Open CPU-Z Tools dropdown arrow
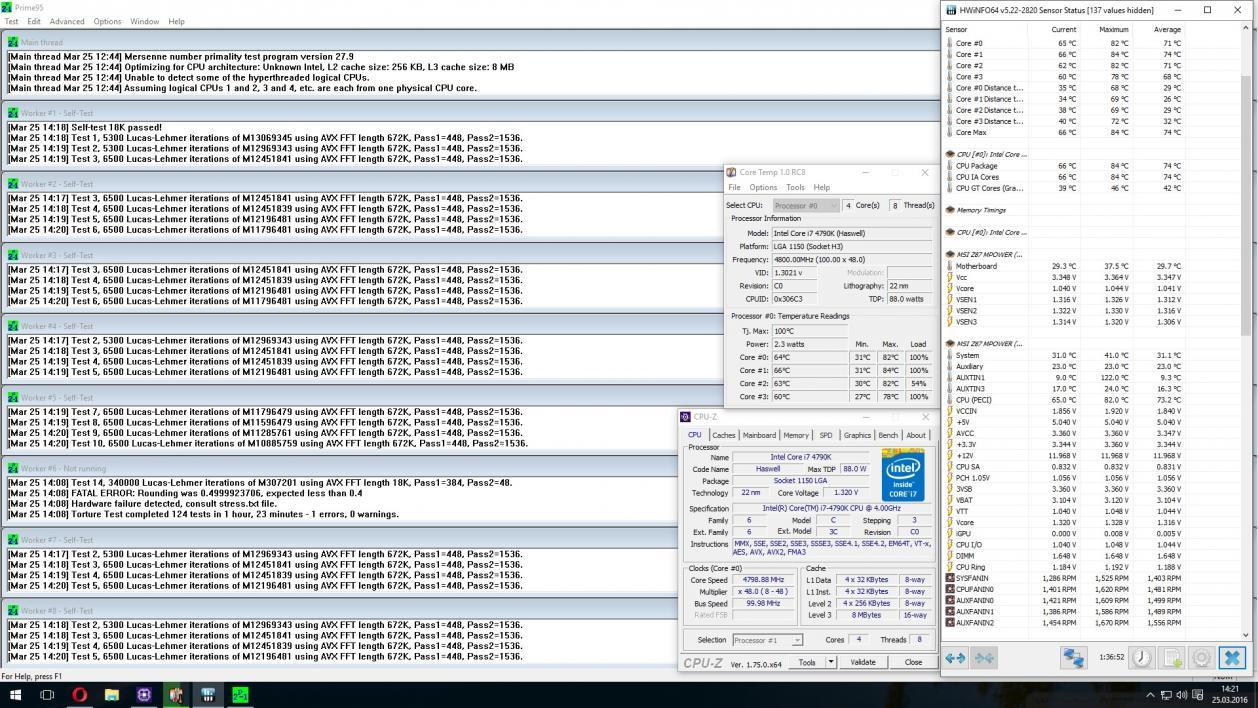Viewport: 1258px width, 708px height. click(830, 662)
